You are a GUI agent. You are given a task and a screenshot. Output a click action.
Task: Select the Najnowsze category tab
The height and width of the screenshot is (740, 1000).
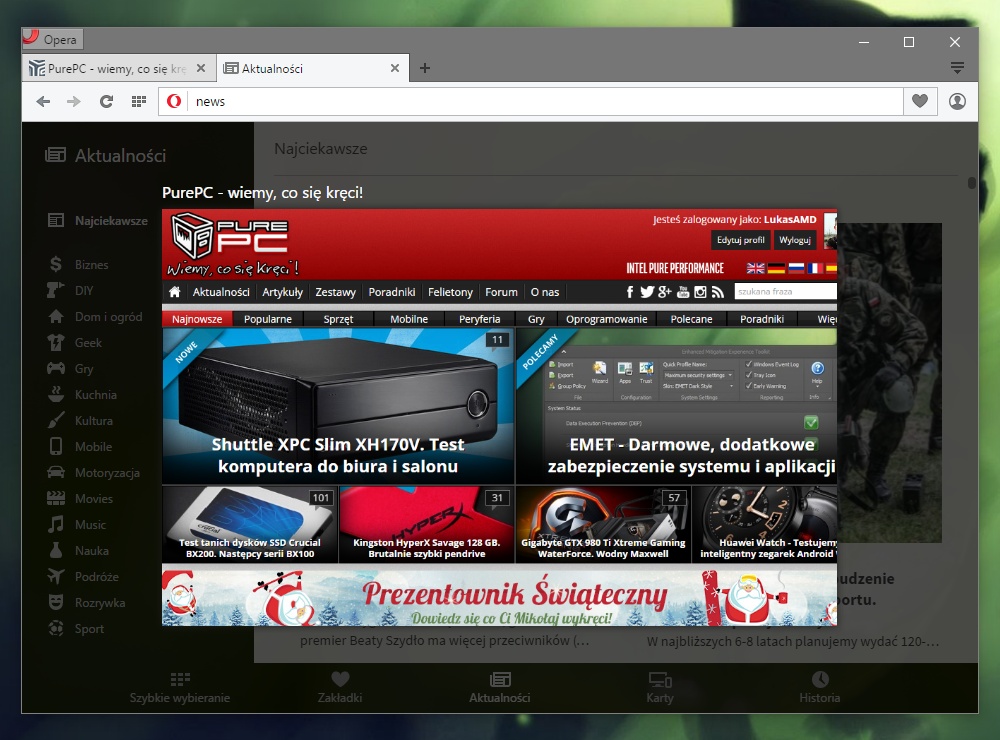[x=197, y=319]
